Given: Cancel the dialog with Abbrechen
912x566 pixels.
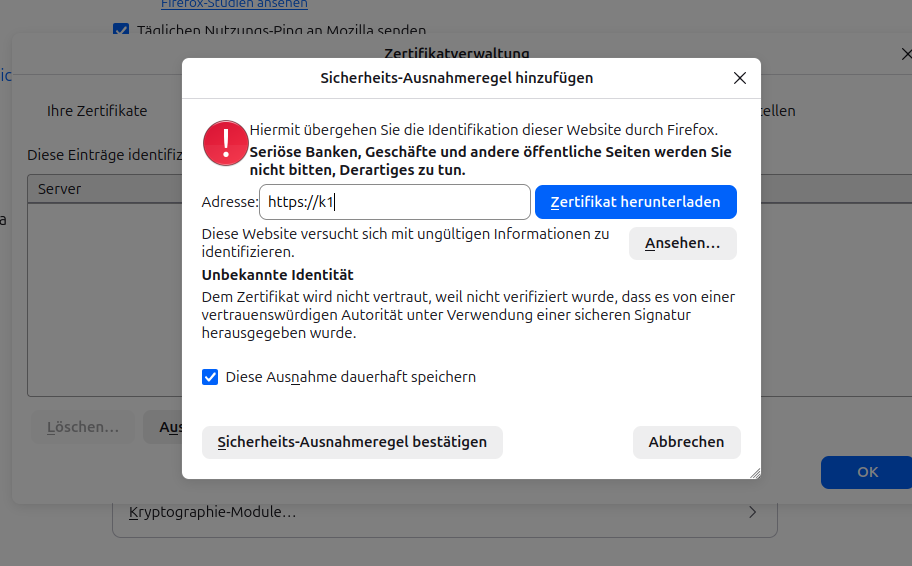Looking at the screenshot, I should [686, 442].
